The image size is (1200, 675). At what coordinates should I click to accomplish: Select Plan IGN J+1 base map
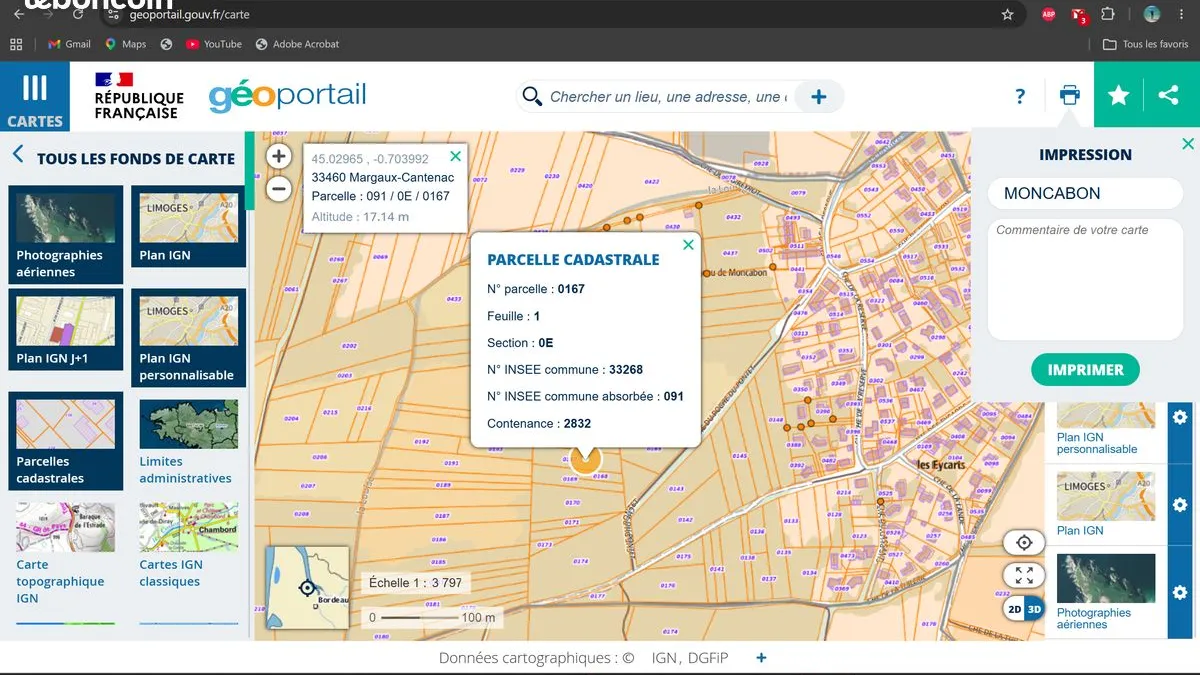pyautogui.click(x=66, y=330)
